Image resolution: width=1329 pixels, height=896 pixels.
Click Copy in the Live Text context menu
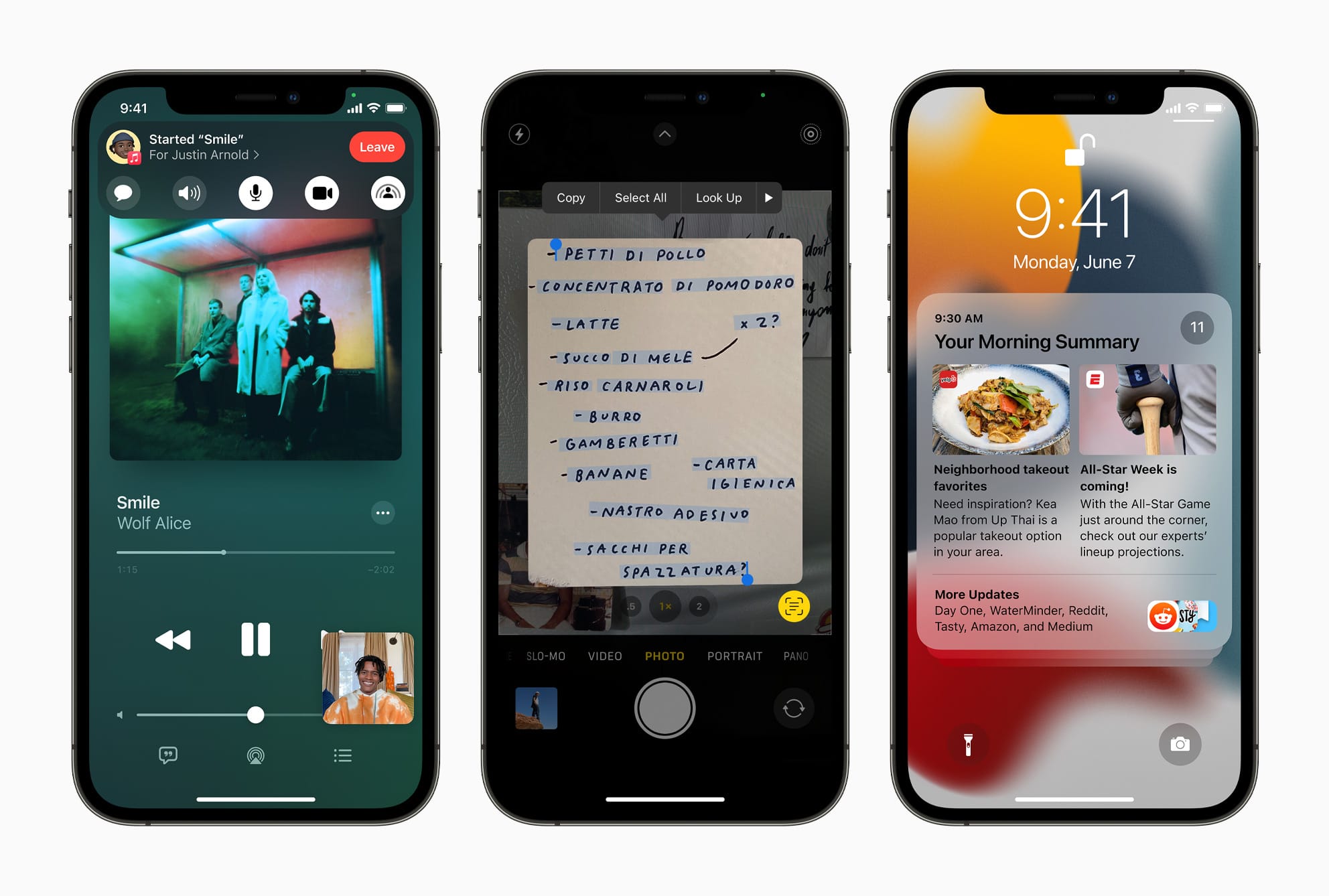click(570, 196)
